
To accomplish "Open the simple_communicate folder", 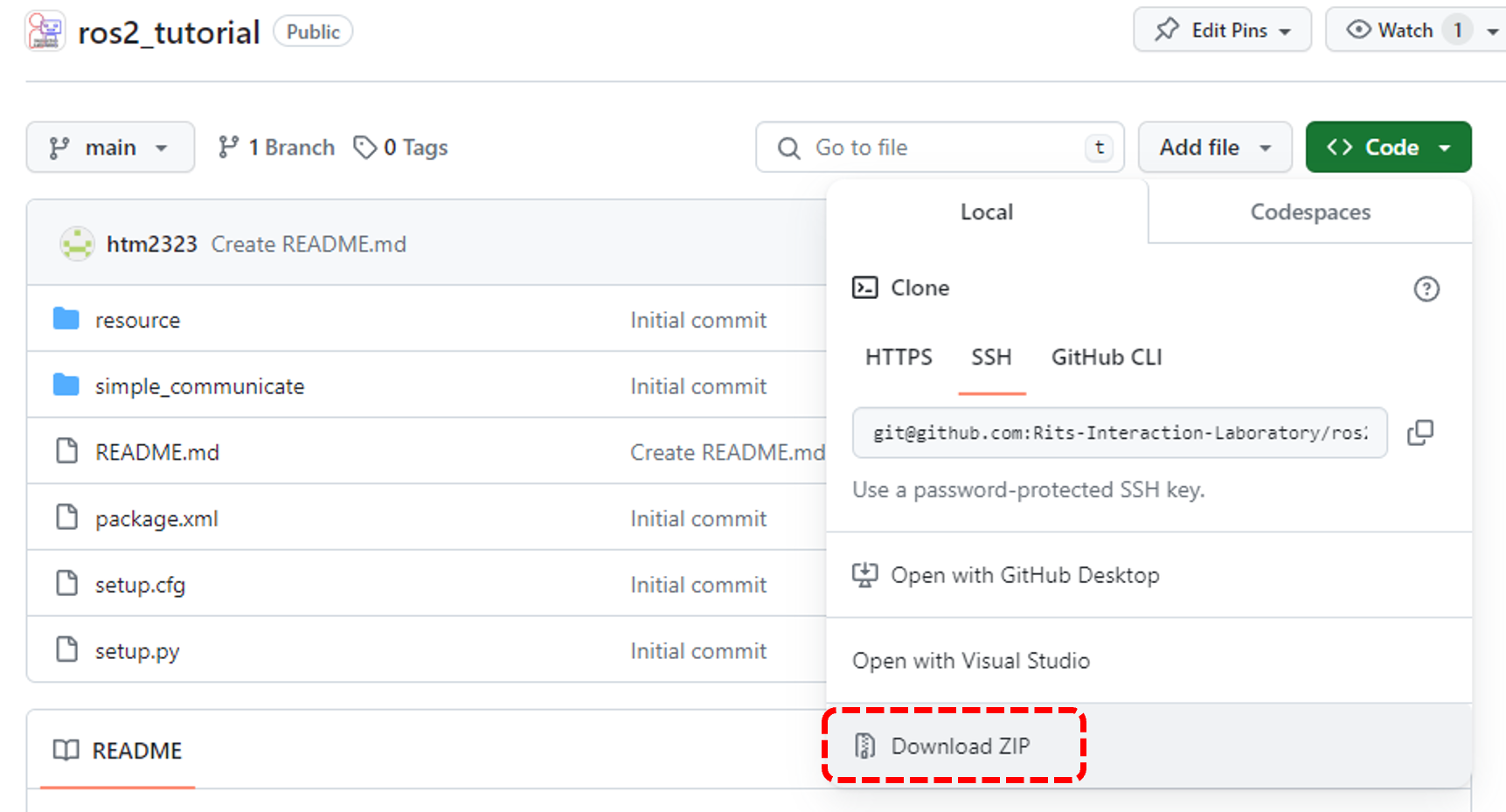I will click(199, 386).
